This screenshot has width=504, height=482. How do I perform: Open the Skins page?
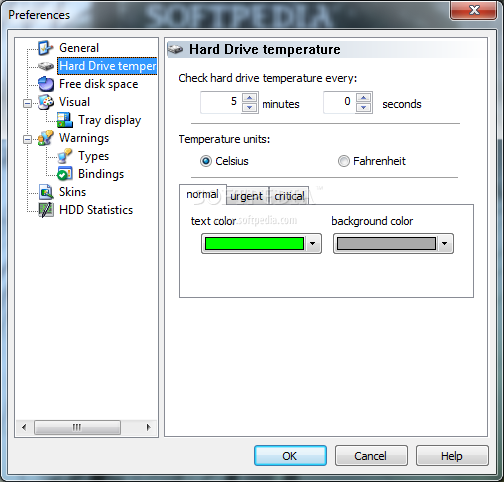[x=72, y=192]
